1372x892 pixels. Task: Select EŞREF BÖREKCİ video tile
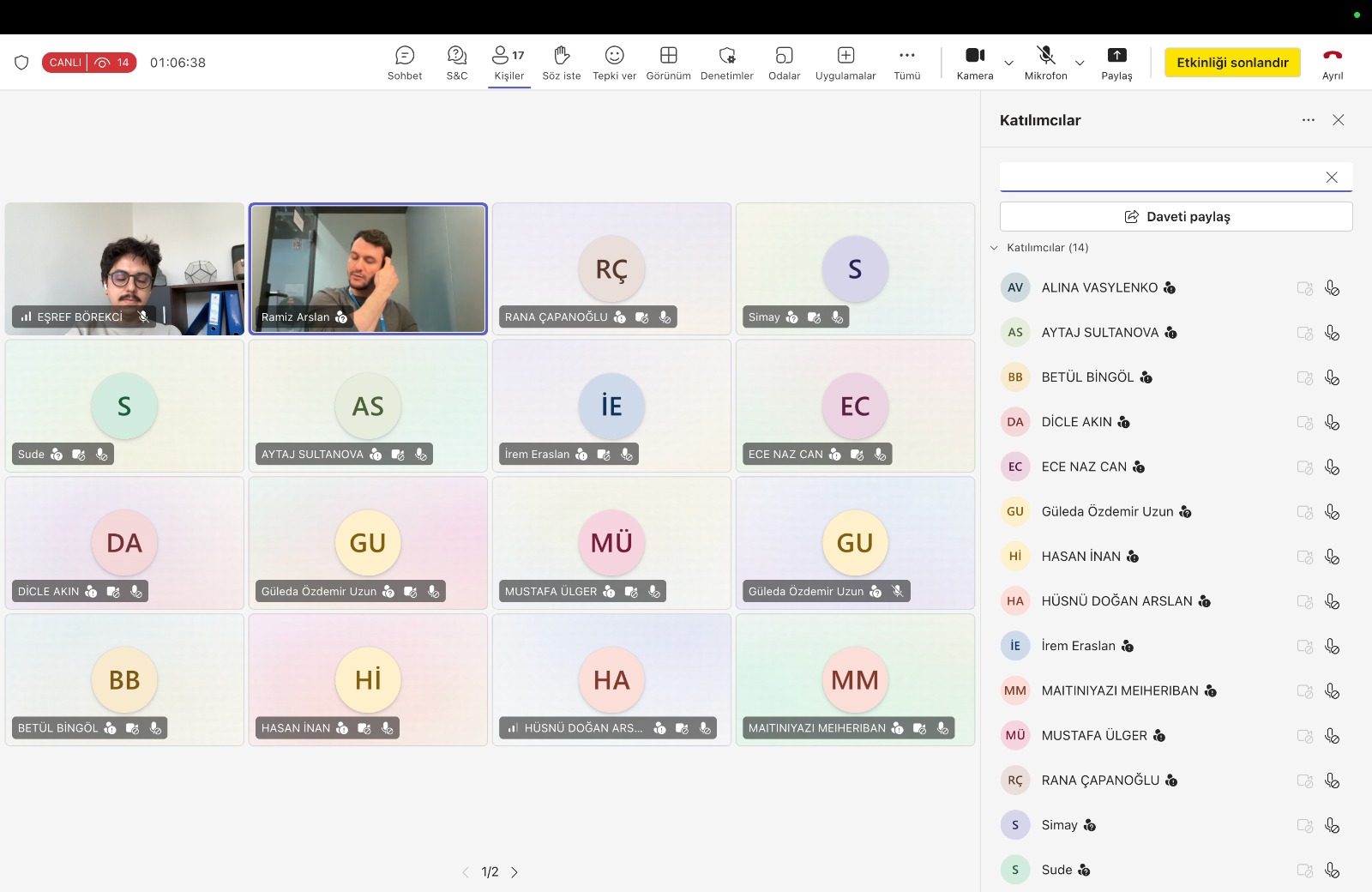point(124,268)
